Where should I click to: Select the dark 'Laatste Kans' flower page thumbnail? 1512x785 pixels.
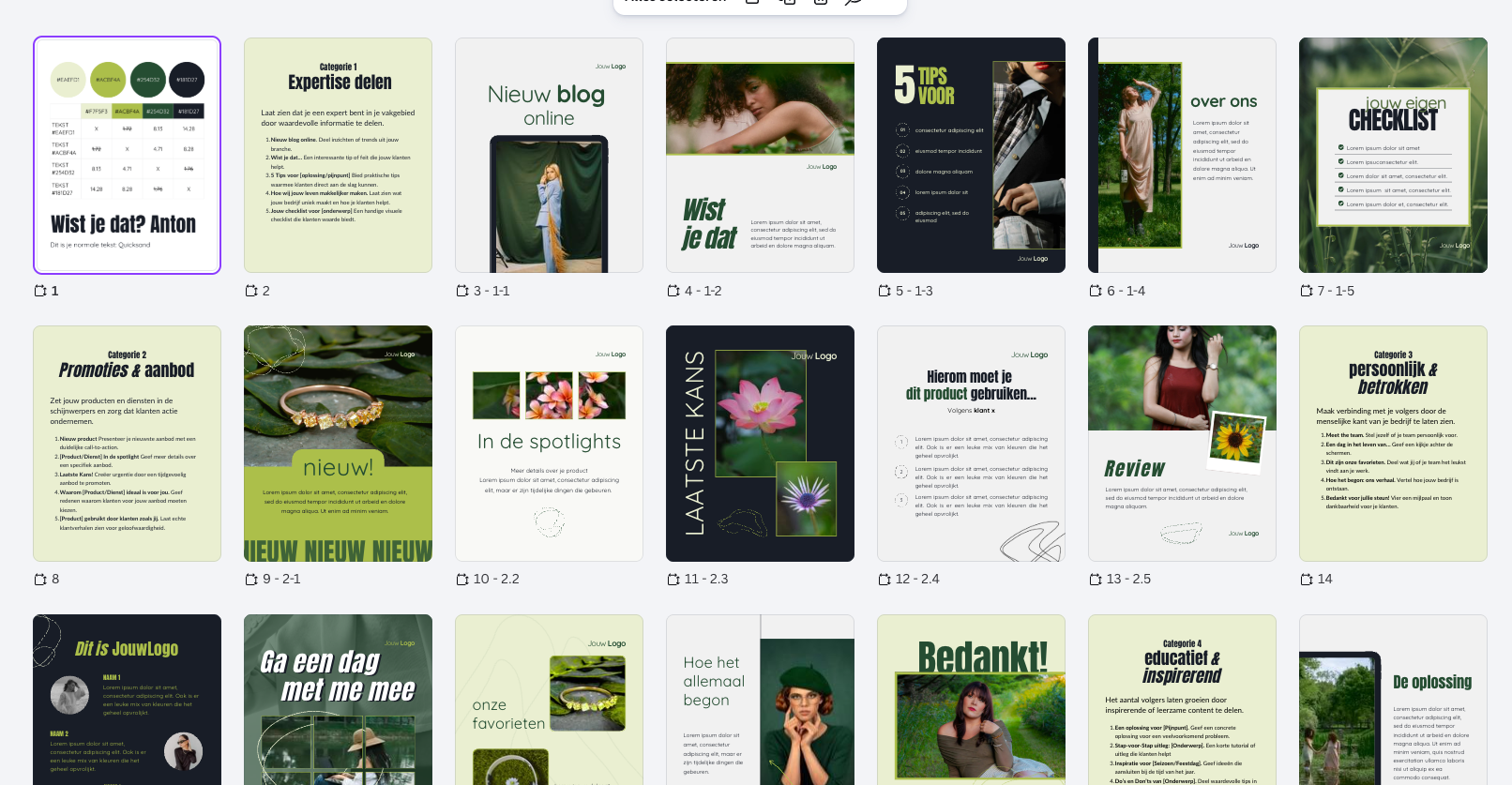click(760, 444)
